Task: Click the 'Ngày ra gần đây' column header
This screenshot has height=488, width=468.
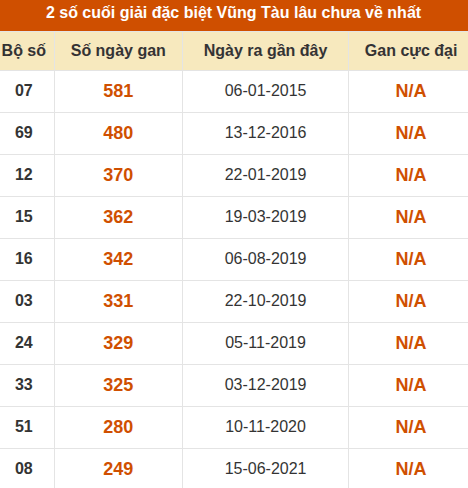Action: click(x=265, y=51)
